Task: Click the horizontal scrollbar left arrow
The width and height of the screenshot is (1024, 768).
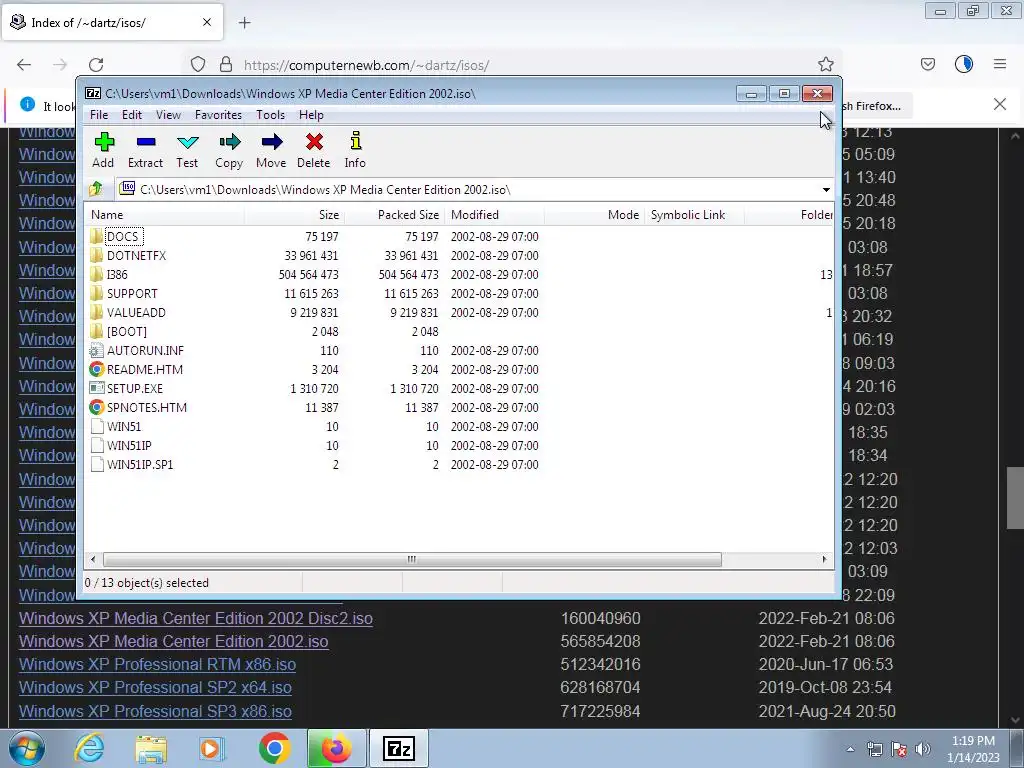Action: click(x=93, y=560)
